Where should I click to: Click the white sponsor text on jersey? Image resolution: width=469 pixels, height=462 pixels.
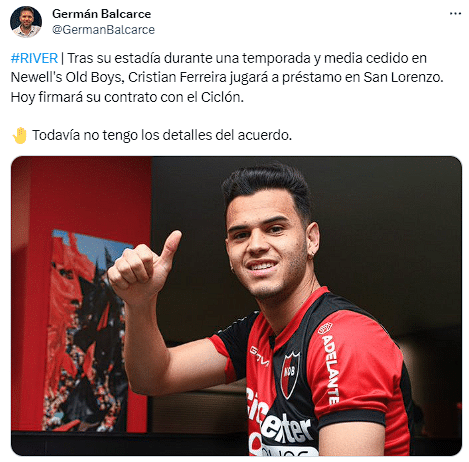click(279, 422)
